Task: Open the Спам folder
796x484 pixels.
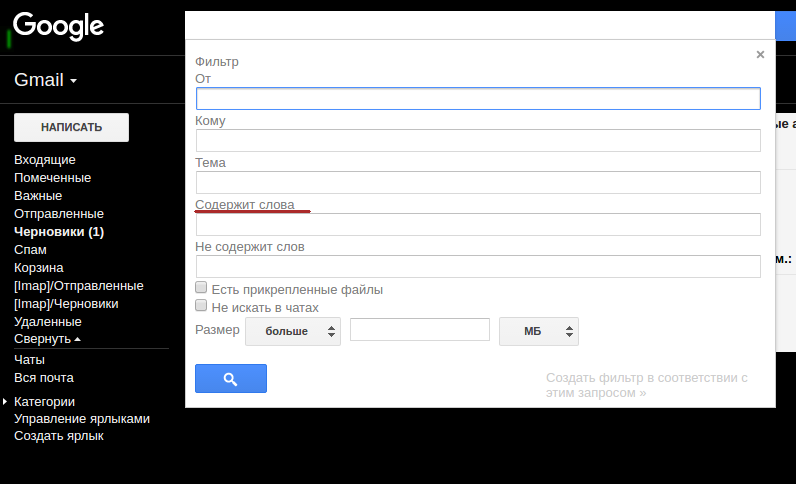Action: (x=31, y=249)
